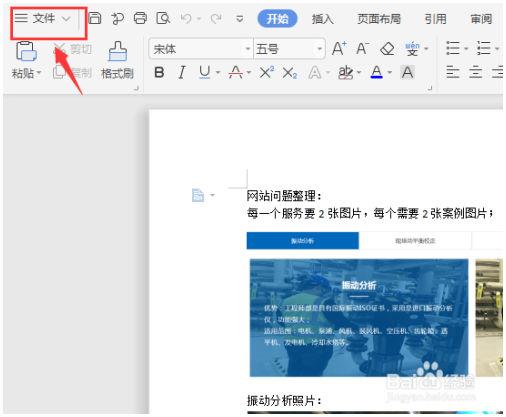506x417 pixels.
Task: Toggle character shading A icon
Action: point(407,72)
